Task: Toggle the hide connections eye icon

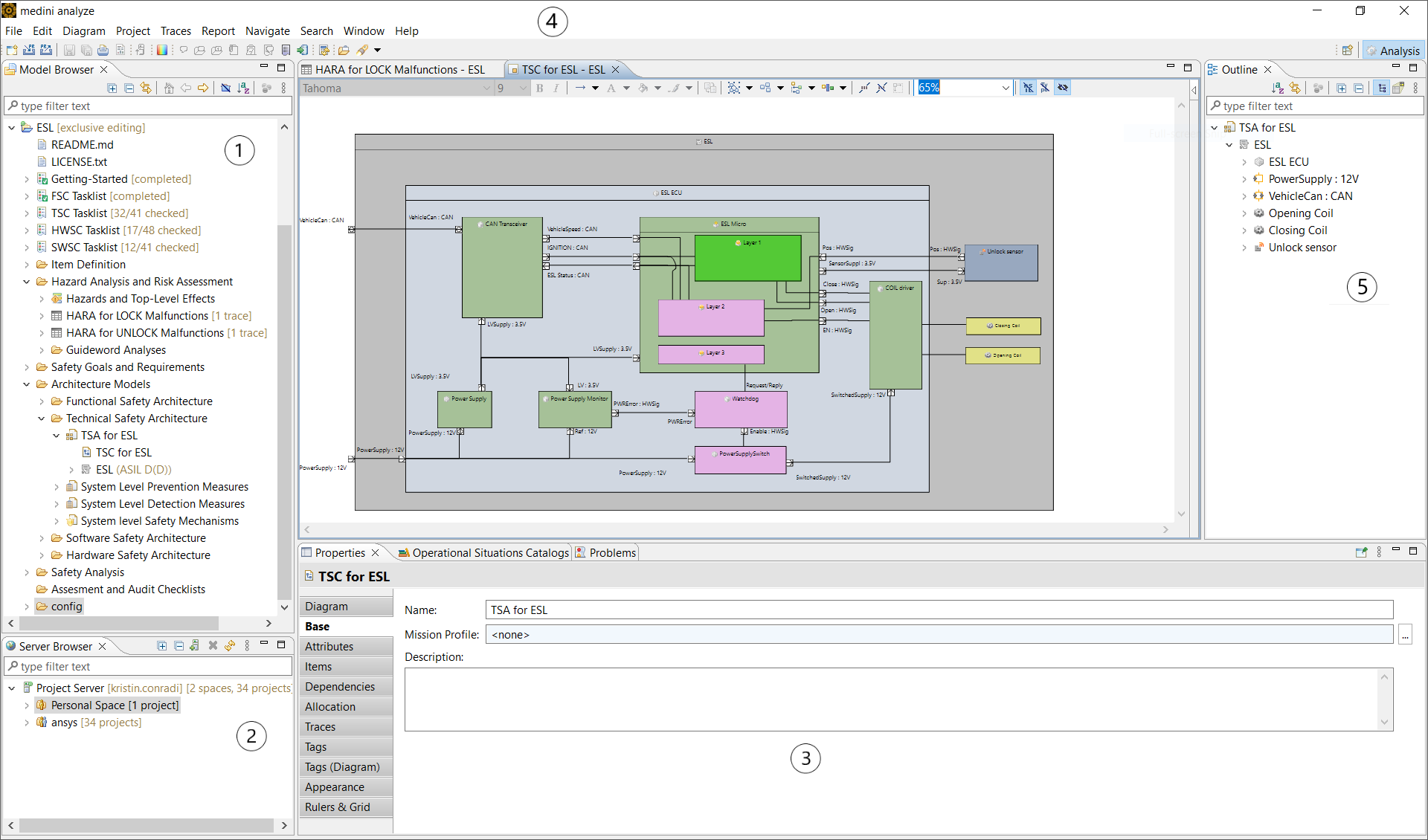Action: tap(1063, 88)
